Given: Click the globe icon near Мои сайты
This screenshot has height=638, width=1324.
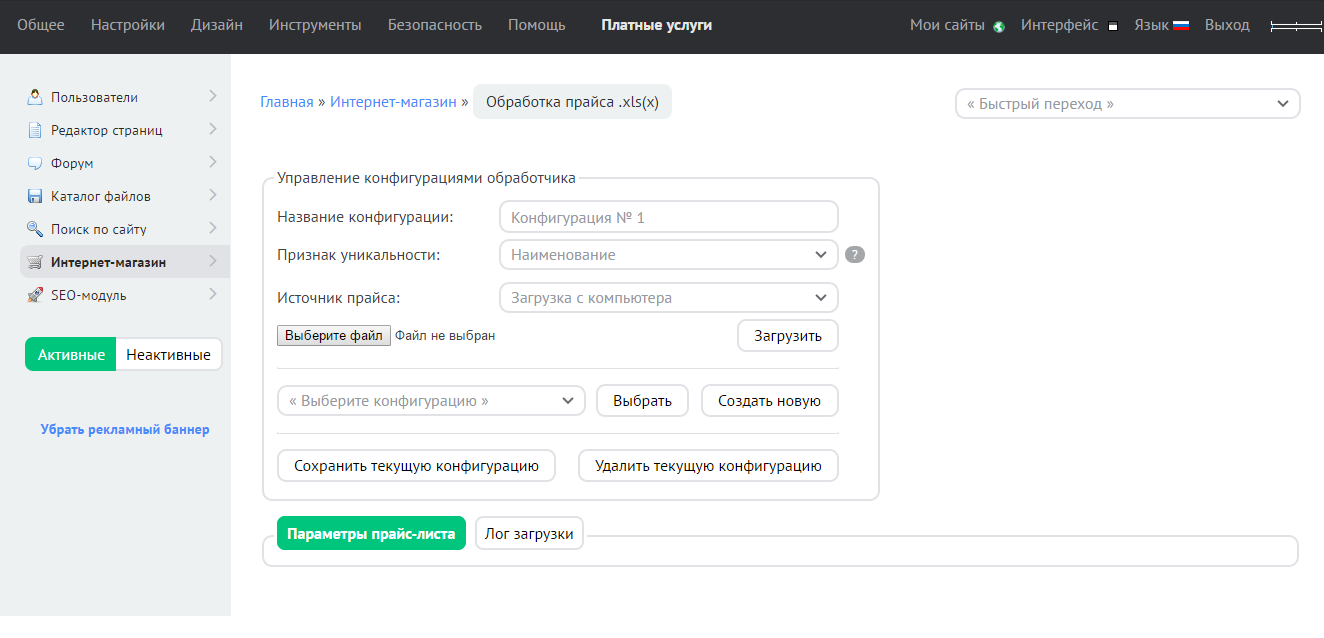Looking at the screenshot, I should click(x=998, y=27).
